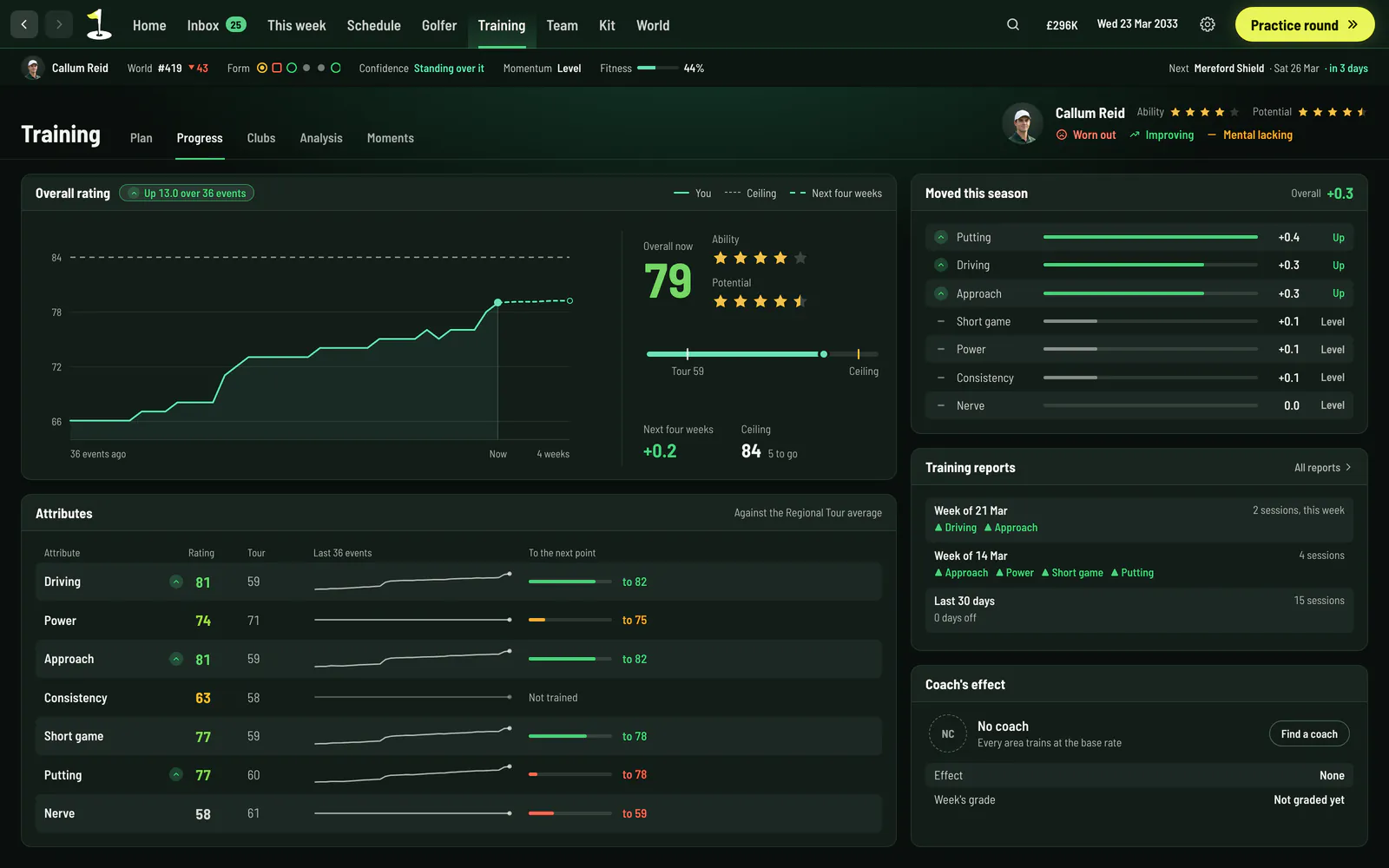
Task: Click the NC no-coach badge
Action: click(948, 733)
